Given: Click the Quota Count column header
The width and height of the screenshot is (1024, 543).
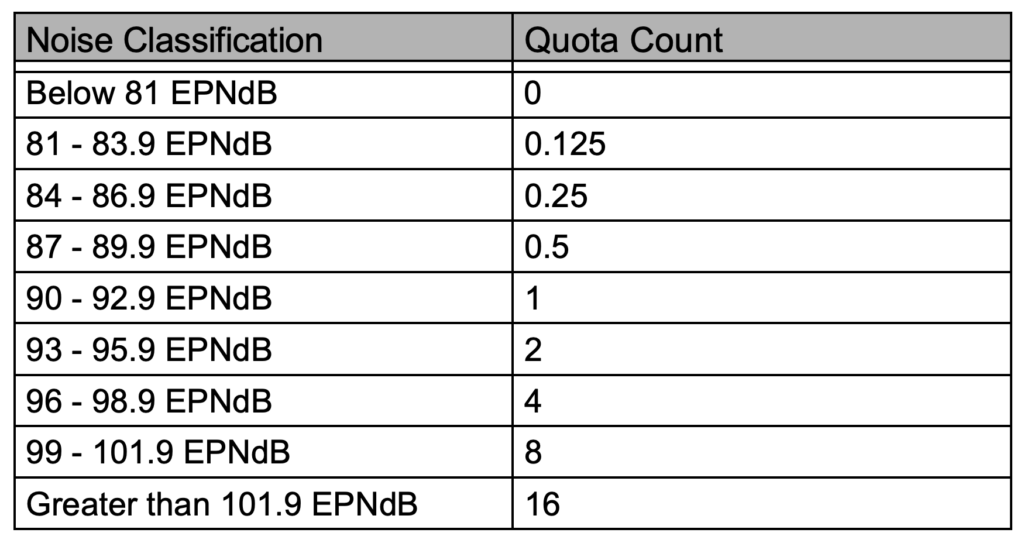Looking at the screenshot, I should 623,40.
